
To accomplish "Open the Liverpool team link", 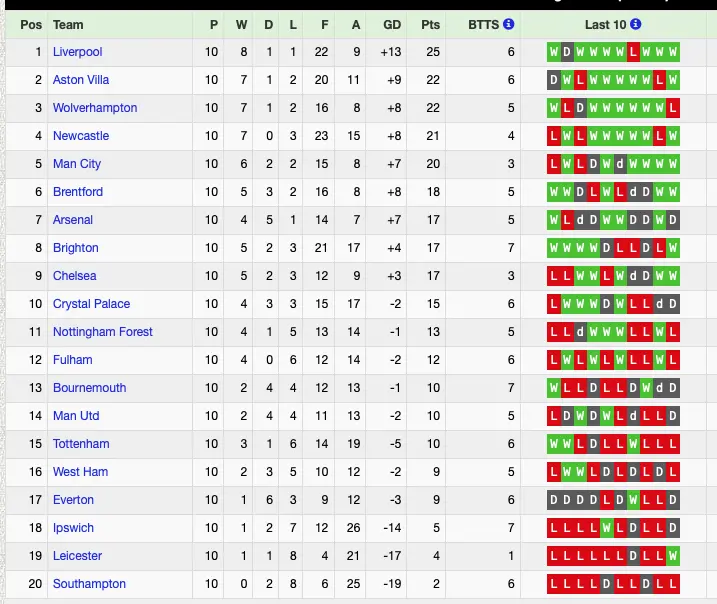I will click(77, 52).
